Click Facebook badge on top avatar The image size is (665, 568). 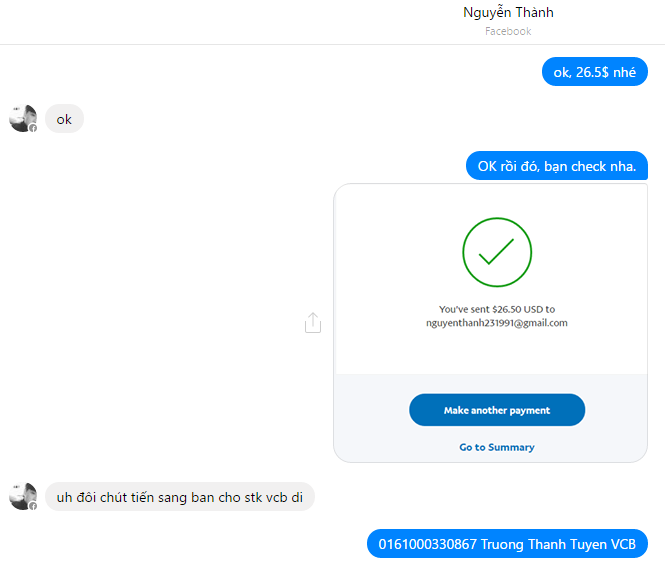pyautogui.click(x=33, y=128)
